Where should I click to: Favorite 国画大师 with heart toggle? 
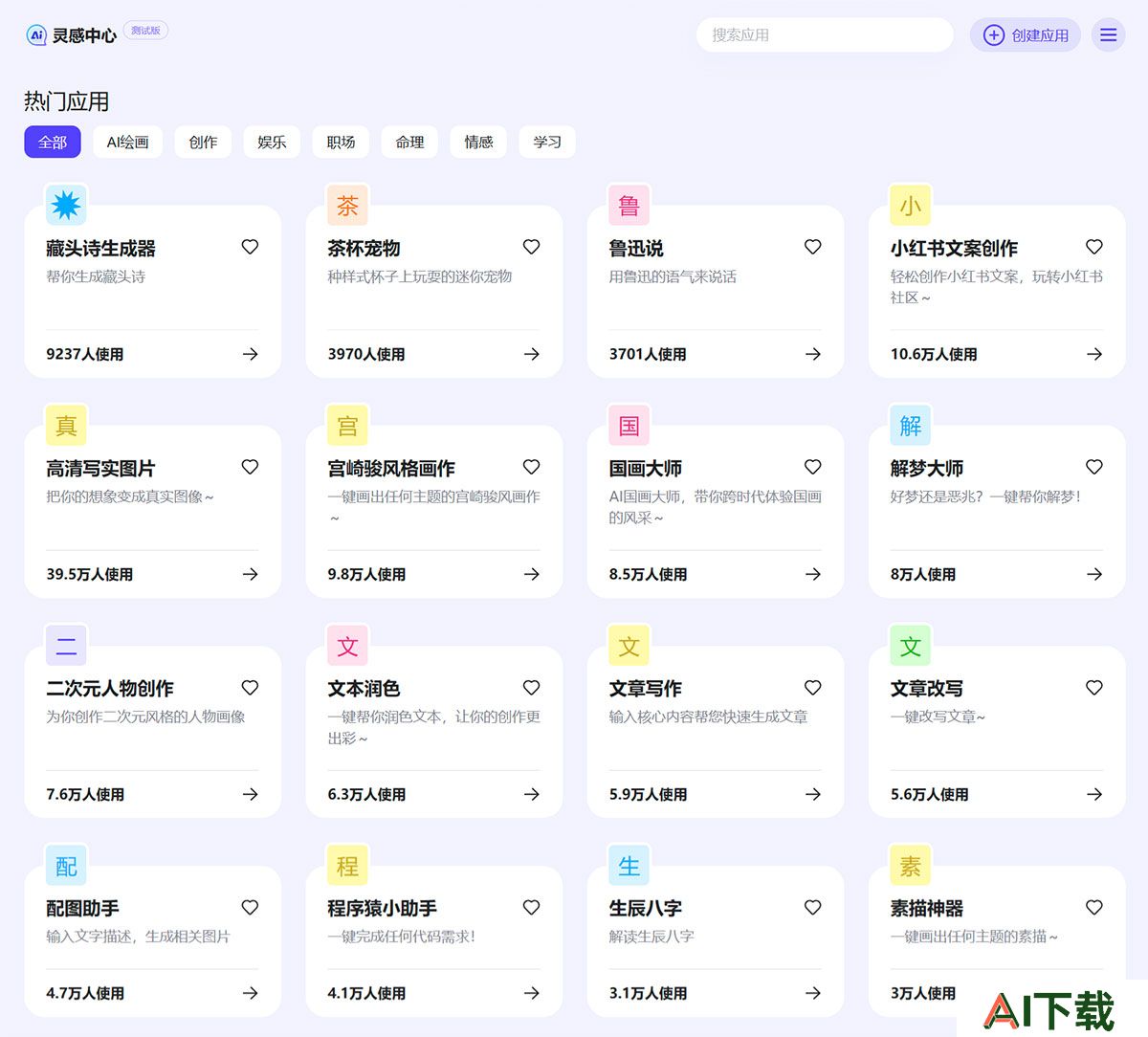pyautogui.click(x=812, y=467)
